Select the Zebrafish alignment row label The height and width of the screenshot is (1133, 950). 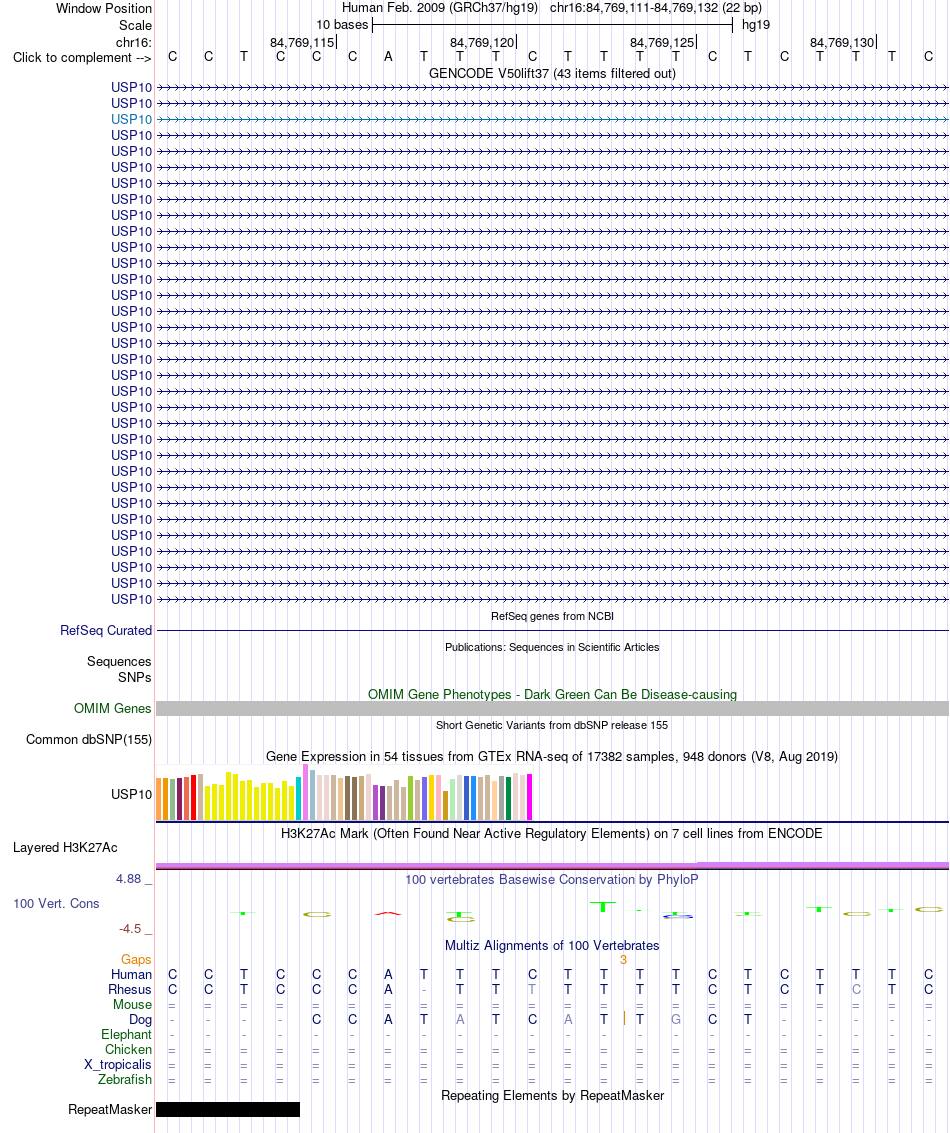125,1080
